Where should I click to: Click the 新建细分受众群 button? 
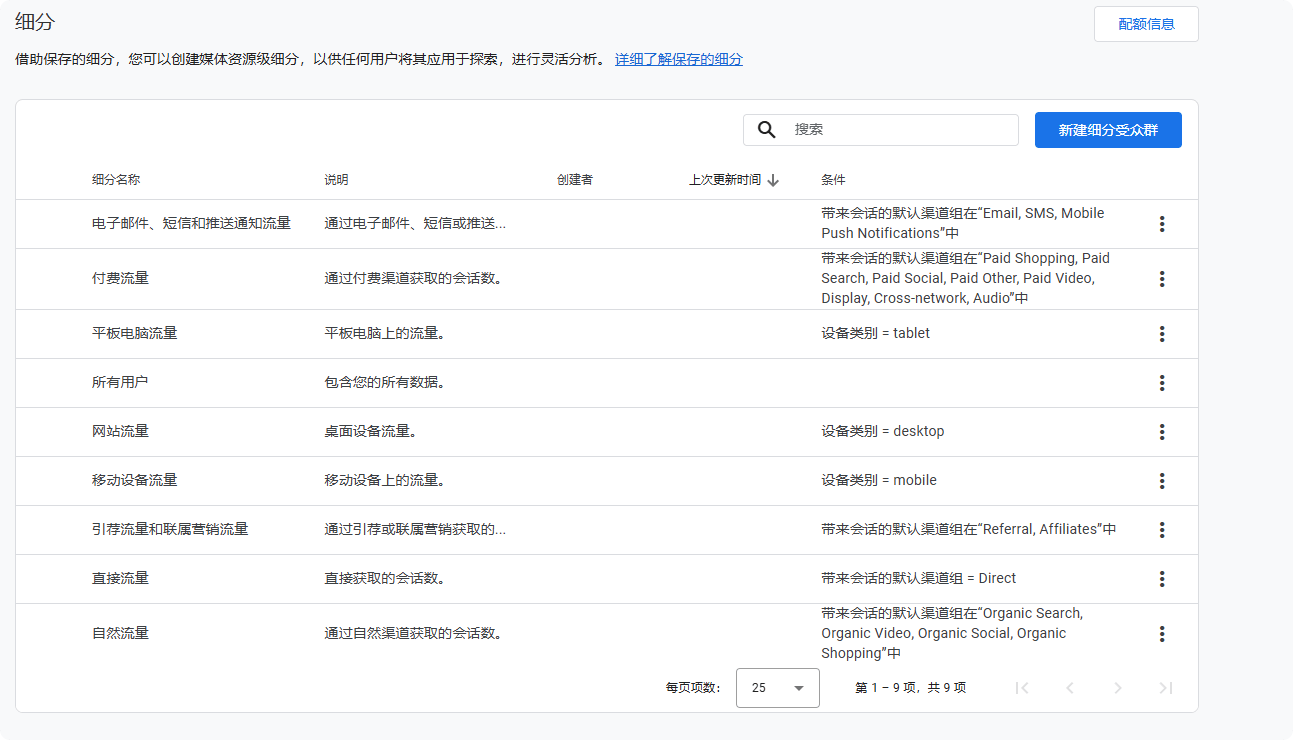(1107, 130)
